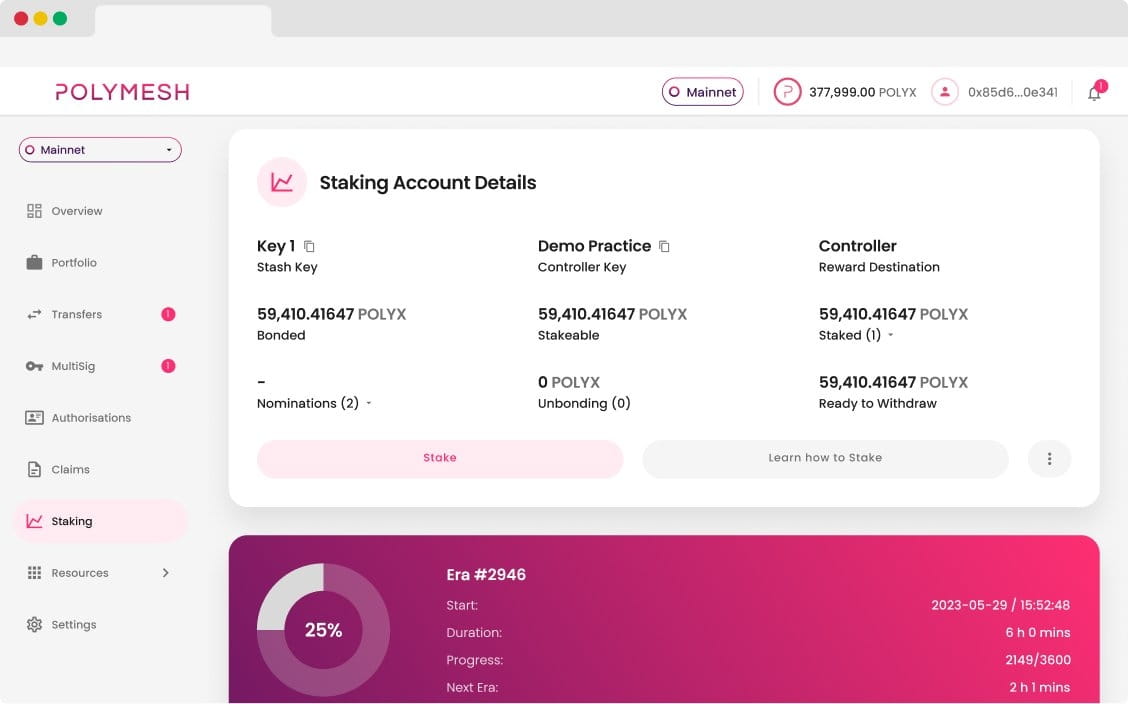Copy the Stash Key address via copy icon
The height and width of the screenshot is (704, 1128).
click(307, 244)
